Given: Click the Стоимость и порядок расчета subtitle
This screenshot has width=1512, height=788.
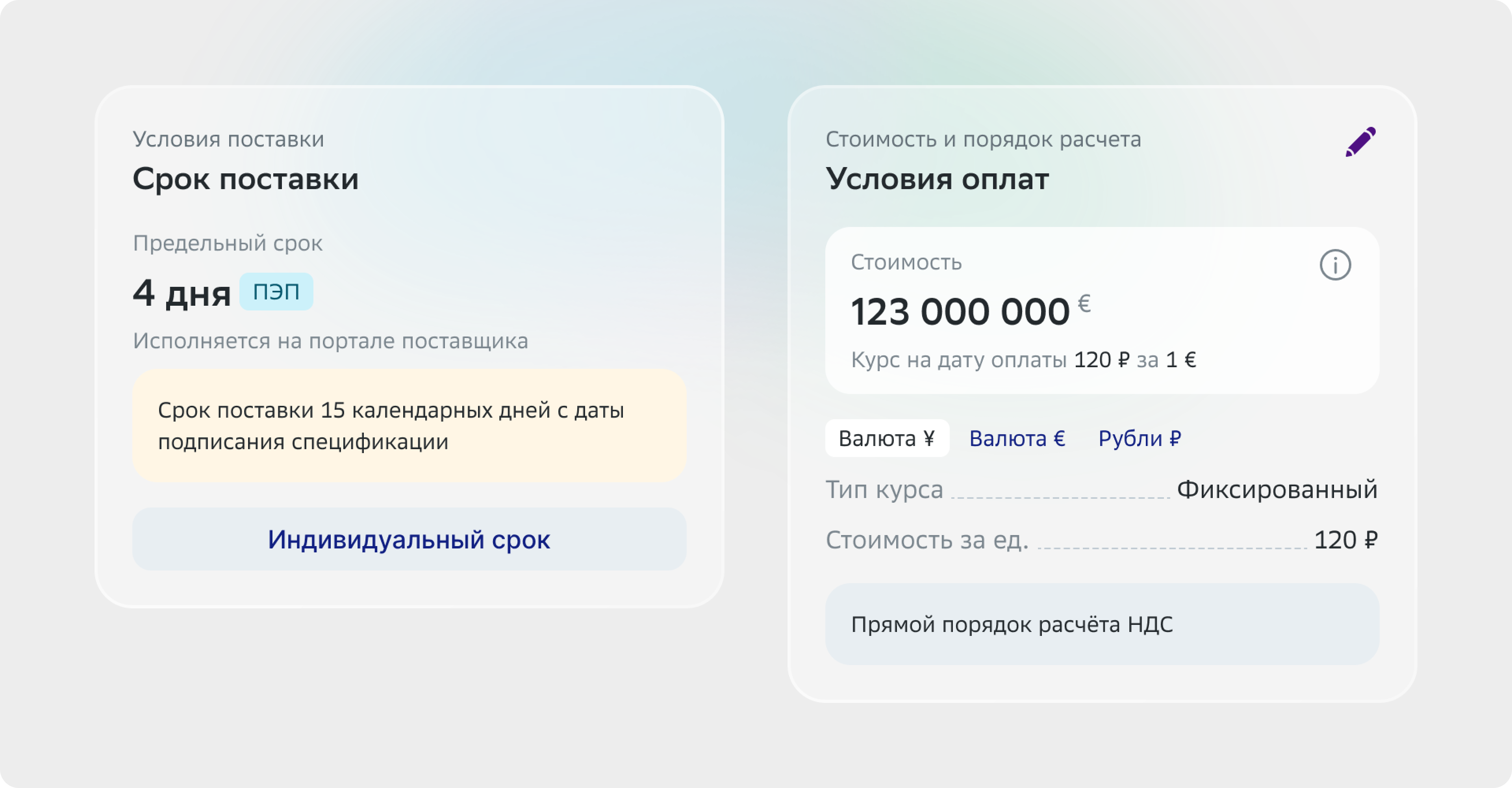Looking at the screenshot, I should (983, 139).
